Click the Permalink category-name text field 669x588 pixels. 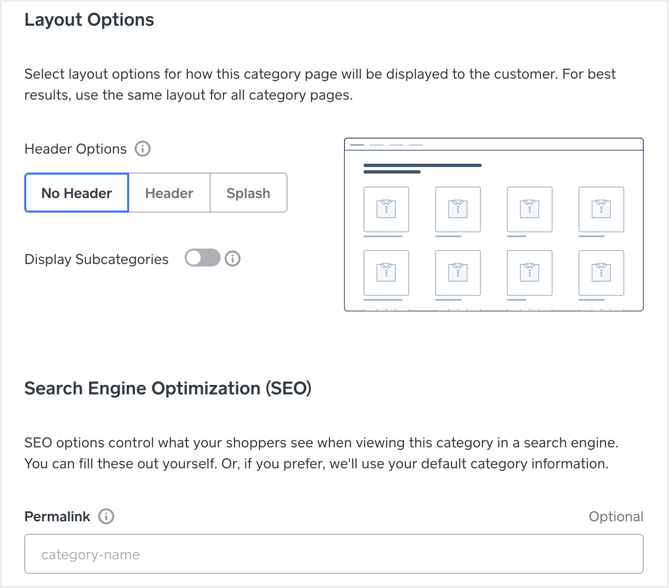click(x=334, y=554)
